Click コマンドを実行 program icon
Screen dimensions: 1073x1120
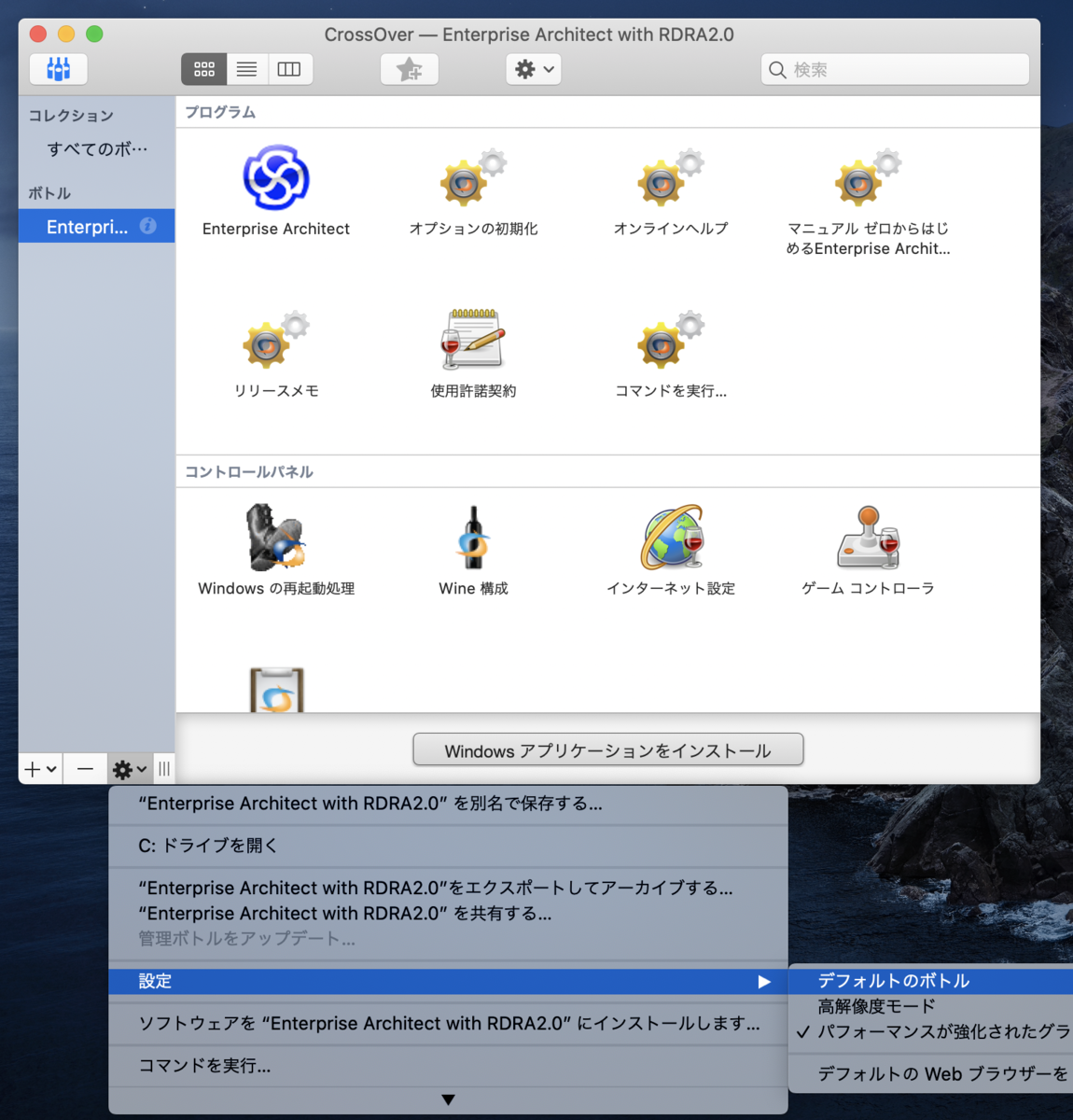pos(670,340)
